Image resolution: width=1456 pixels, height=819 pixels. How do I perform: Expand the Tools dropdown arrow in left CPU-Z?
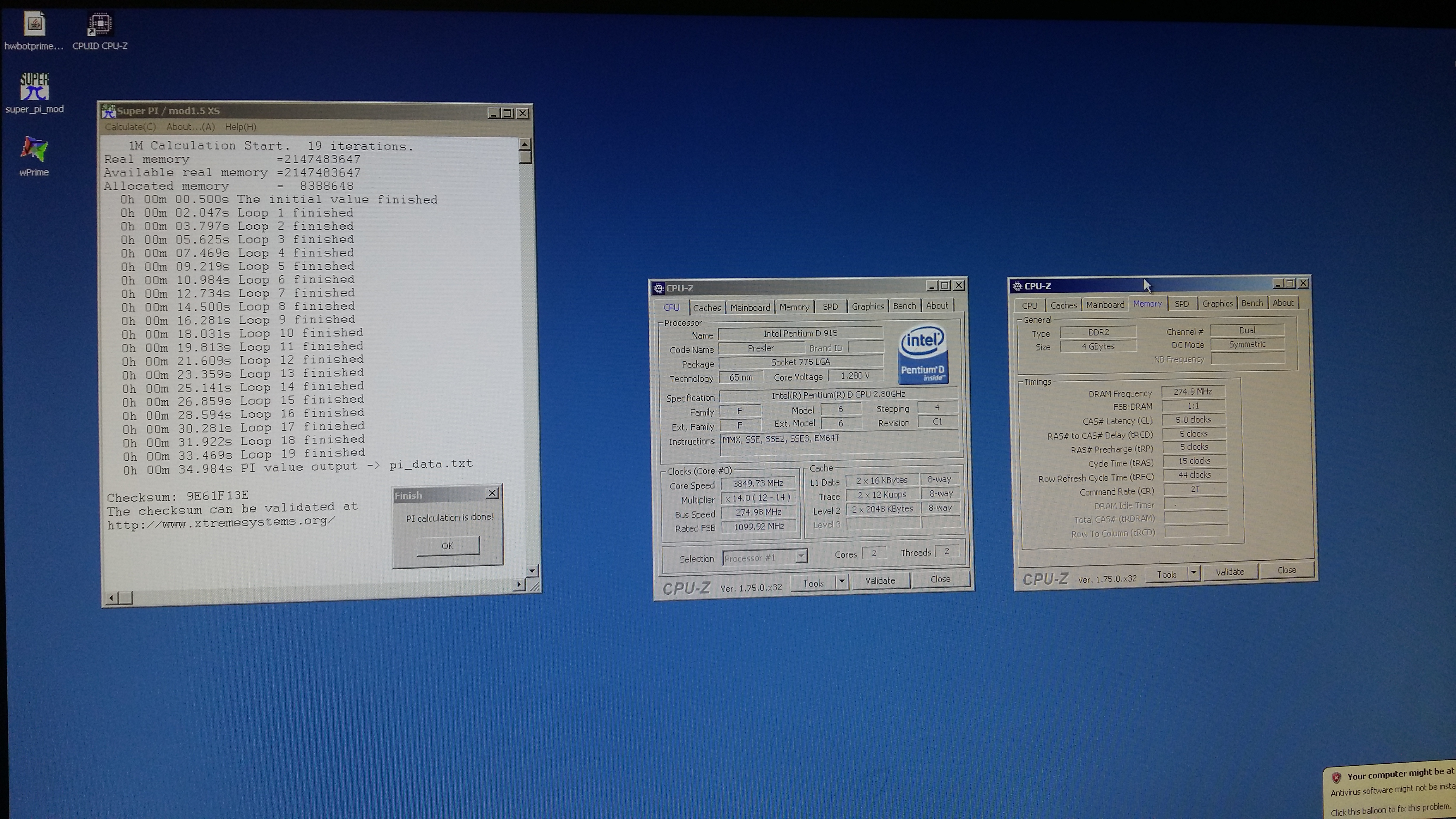842,582
